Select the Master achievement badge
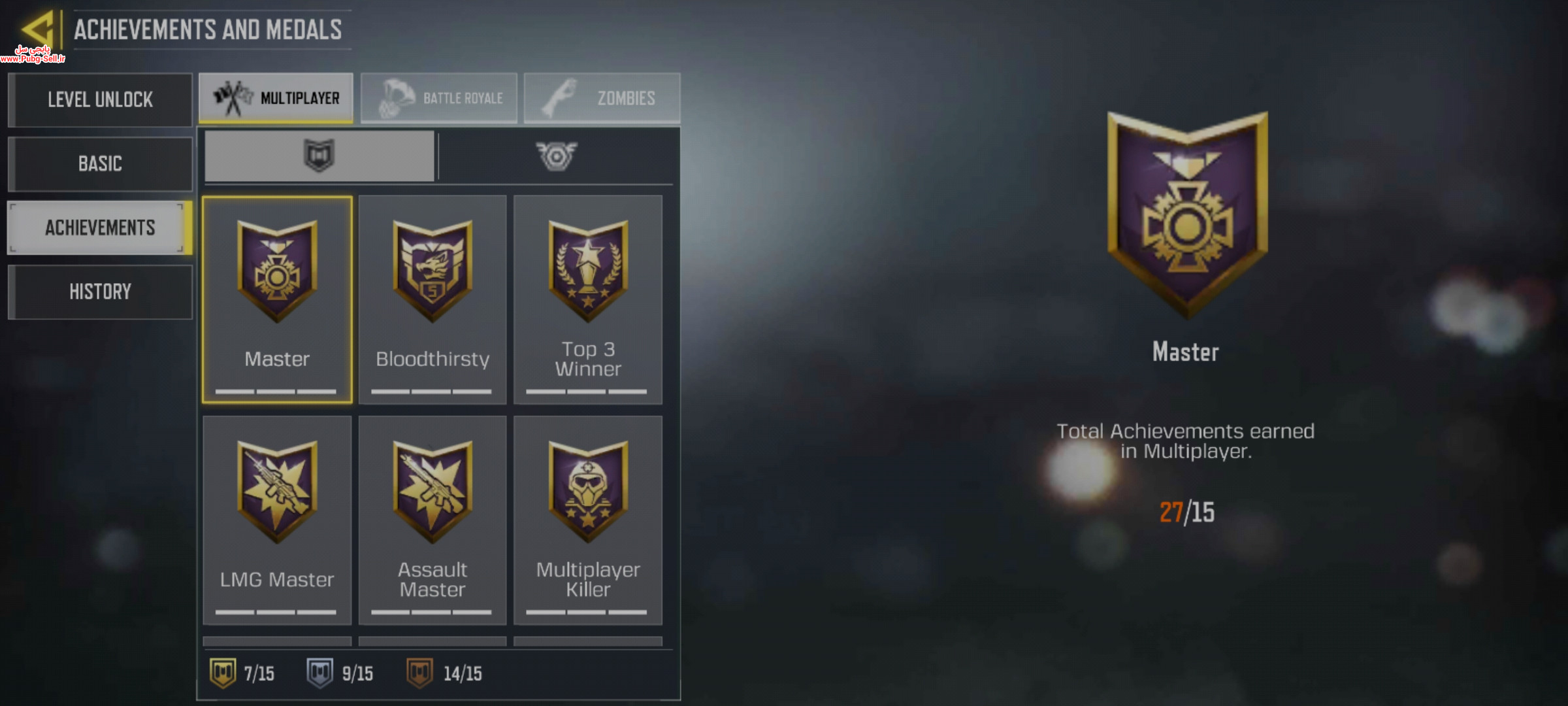Screen dimensions: 1568x706 click(277, 299)
